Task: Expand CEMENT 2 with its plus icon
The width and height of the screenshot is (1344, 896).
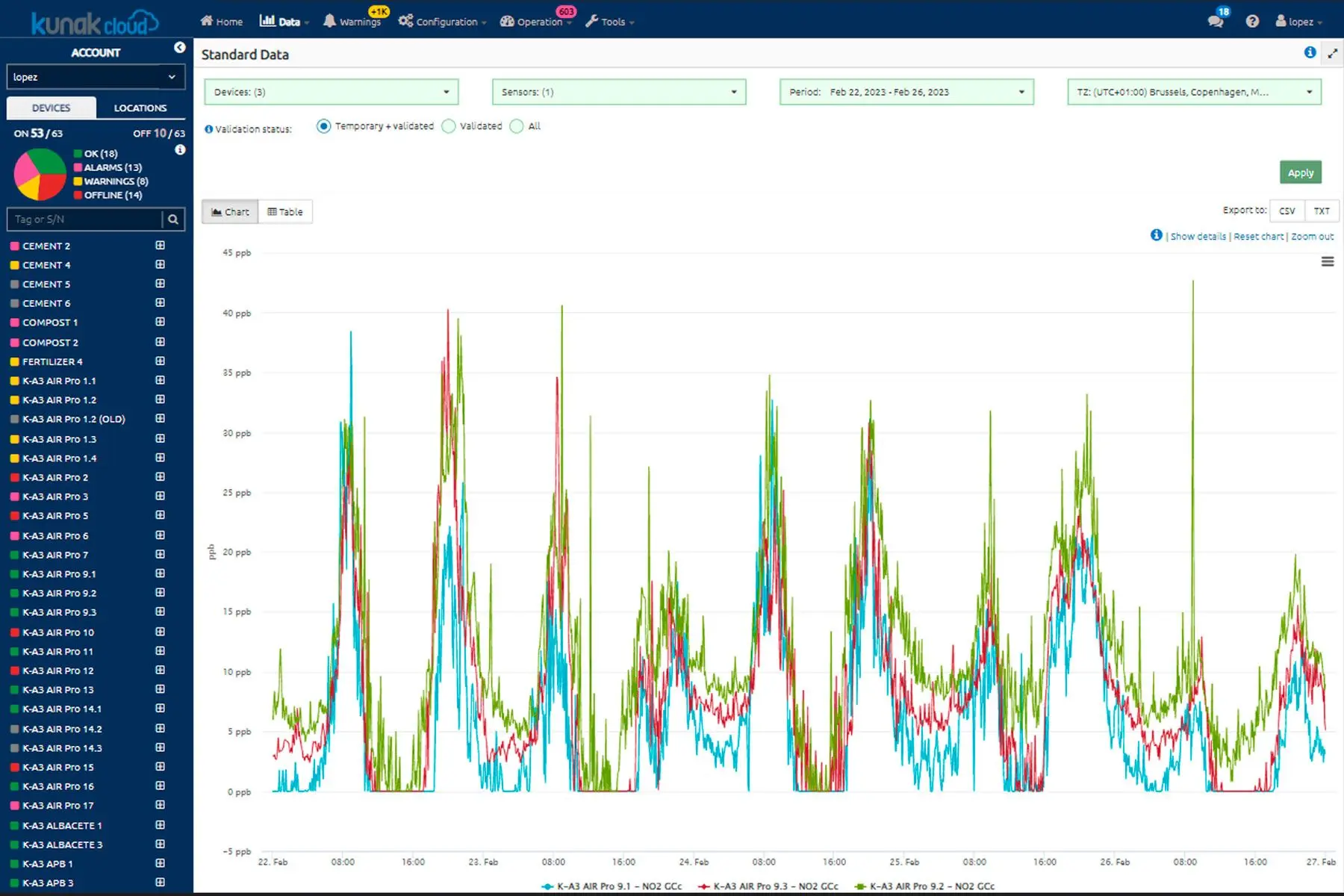Action: pyautogui.click(x=160, y=245)
